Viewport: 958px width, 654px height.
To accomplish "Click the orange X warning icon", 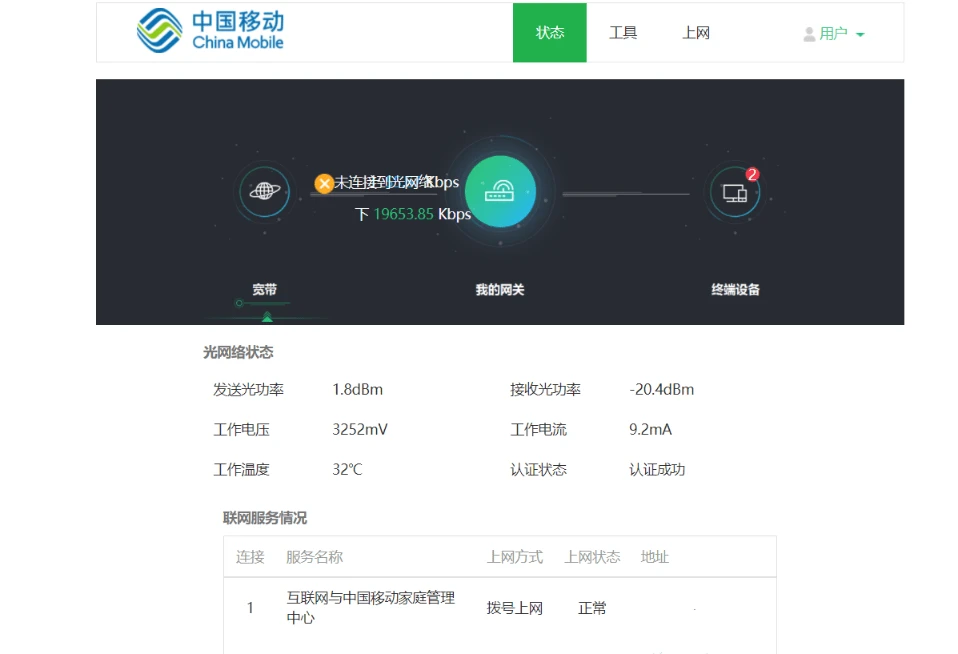I will 324,183.
